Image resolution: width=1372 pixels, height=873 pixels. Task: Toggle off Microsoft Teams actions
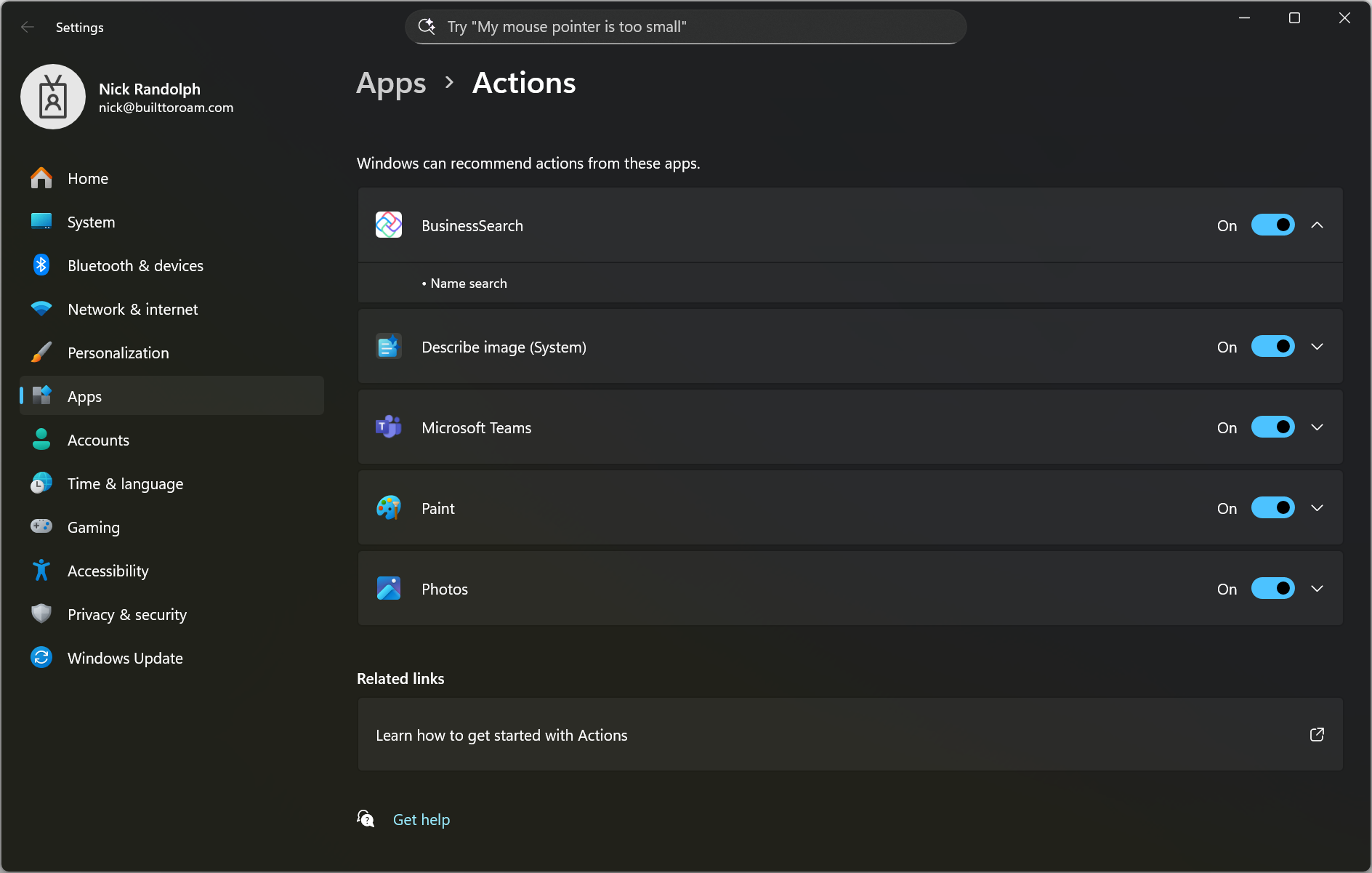click(x=1272, y=427)
